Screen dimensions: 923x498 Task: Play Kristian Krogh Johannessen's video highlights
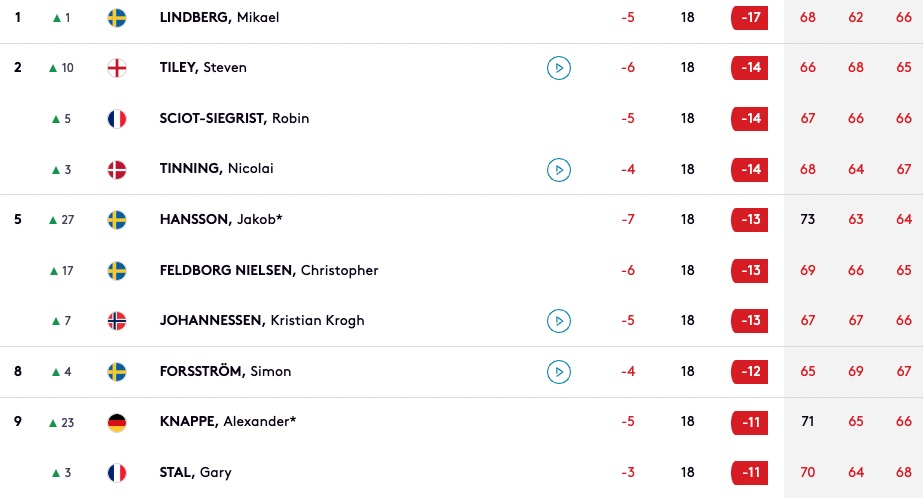tap(559, 321)
